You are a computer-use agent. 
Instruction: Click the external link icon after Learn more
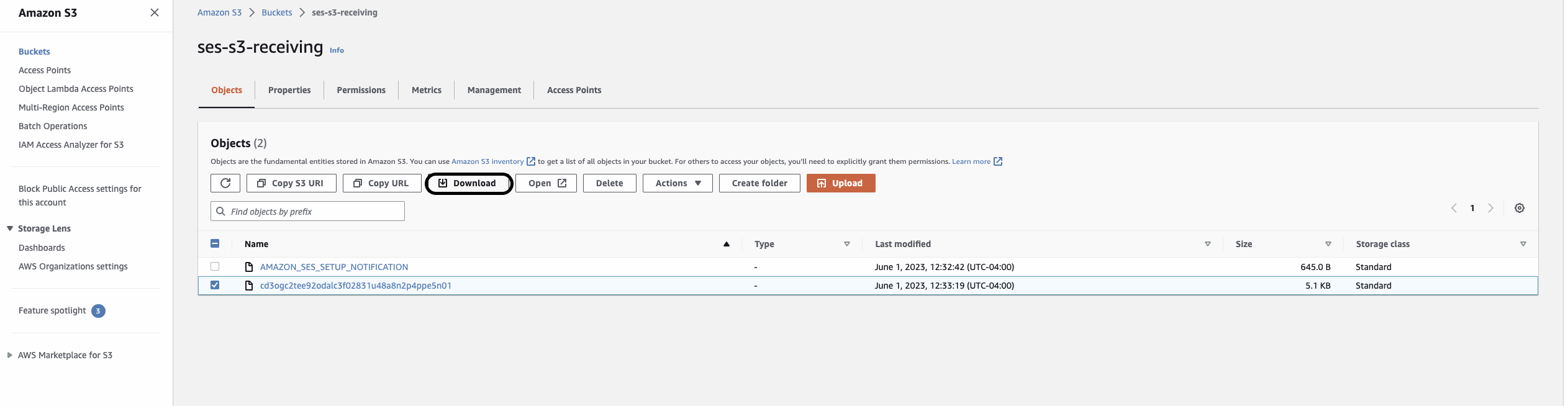(x=998, y=161)
